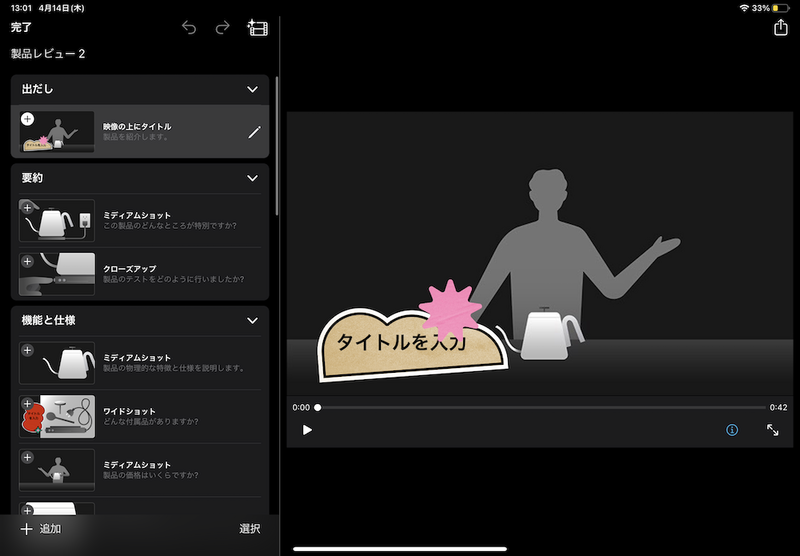Collapse the 出だし section
Viewport: 800px width, 556px height.
click(252, 90)
